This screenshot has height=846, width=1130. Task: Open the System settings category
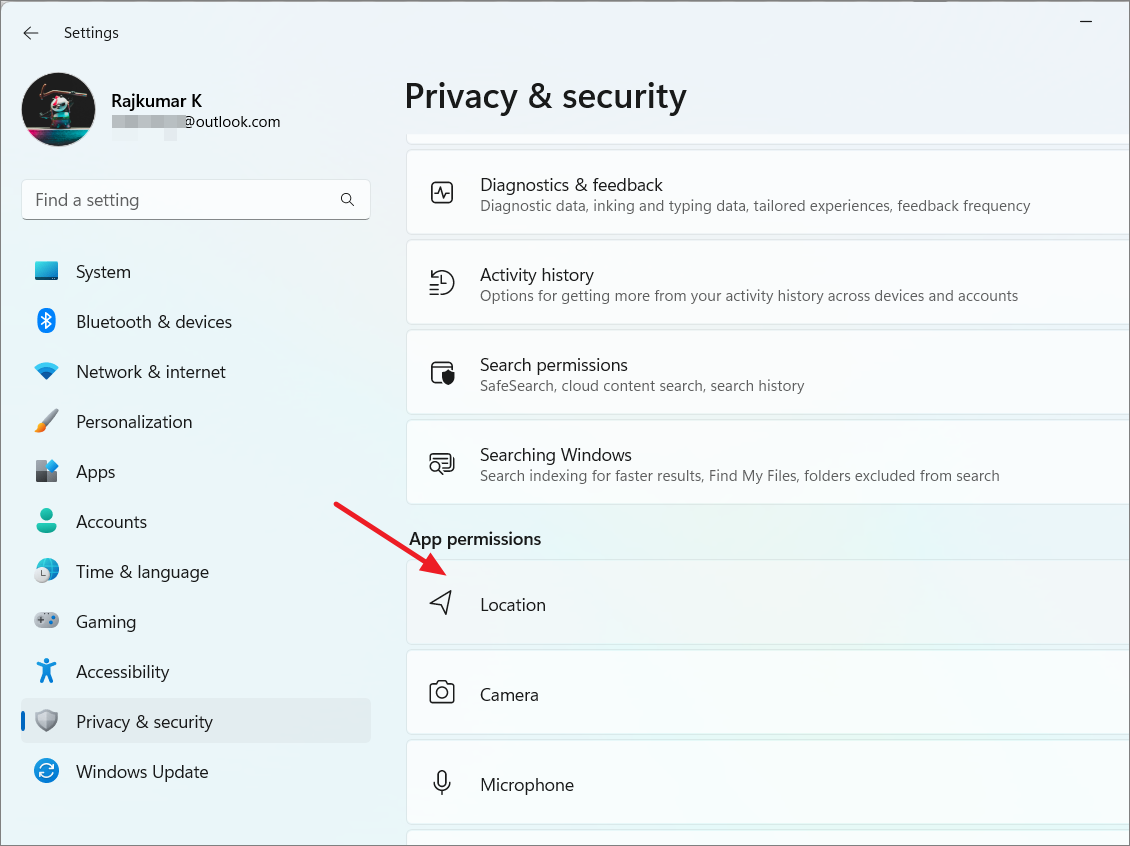point(196,272)
